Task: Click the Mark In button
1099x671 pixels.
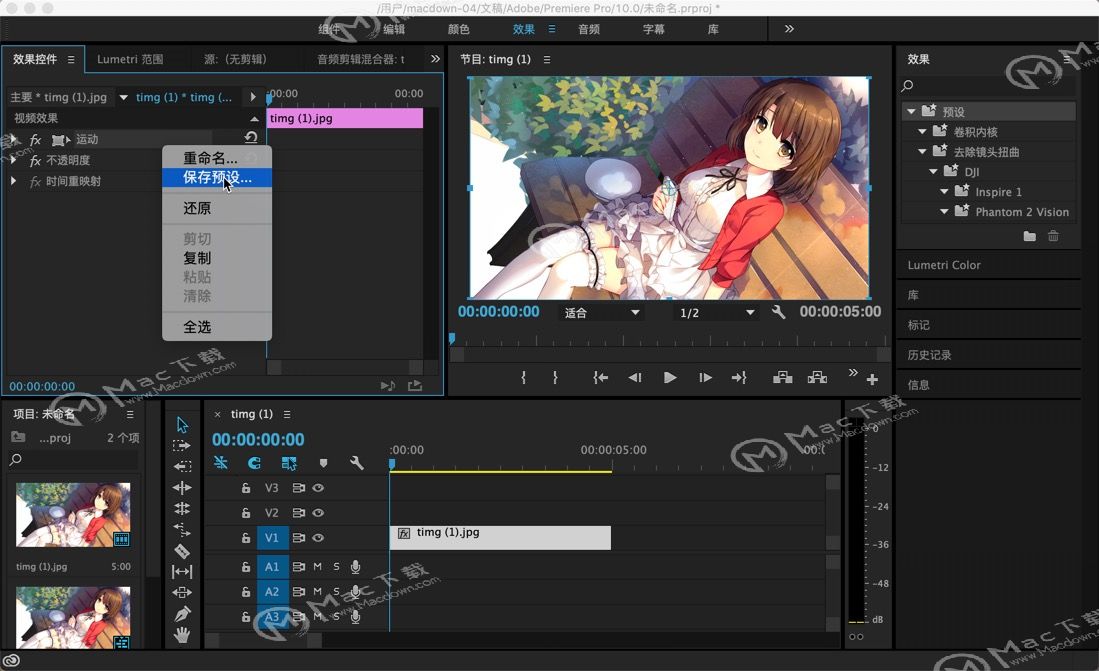Action: click(x=524, y=378)
